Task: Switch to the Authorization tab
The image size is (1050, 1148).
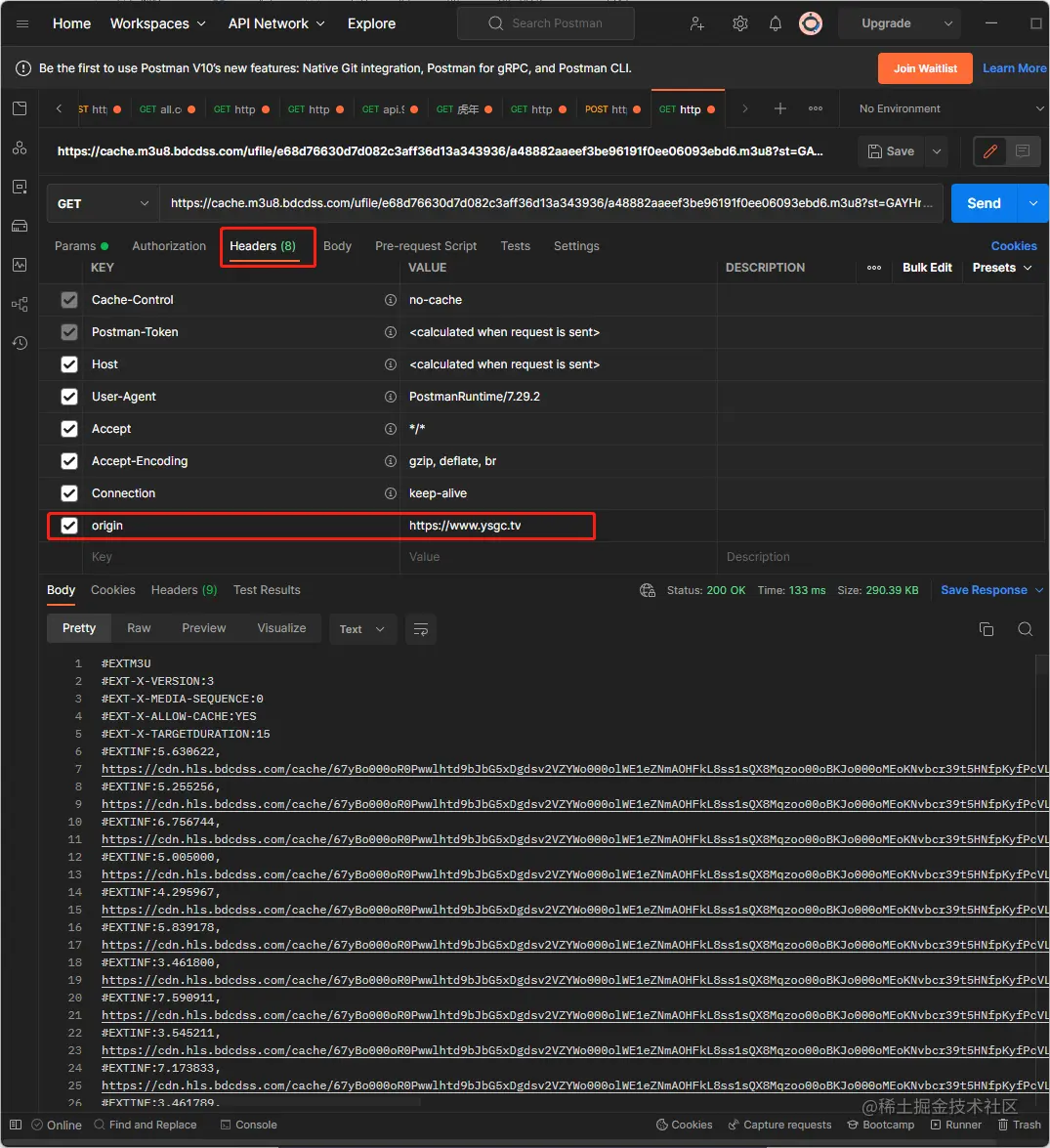Action: click(169, 246)
